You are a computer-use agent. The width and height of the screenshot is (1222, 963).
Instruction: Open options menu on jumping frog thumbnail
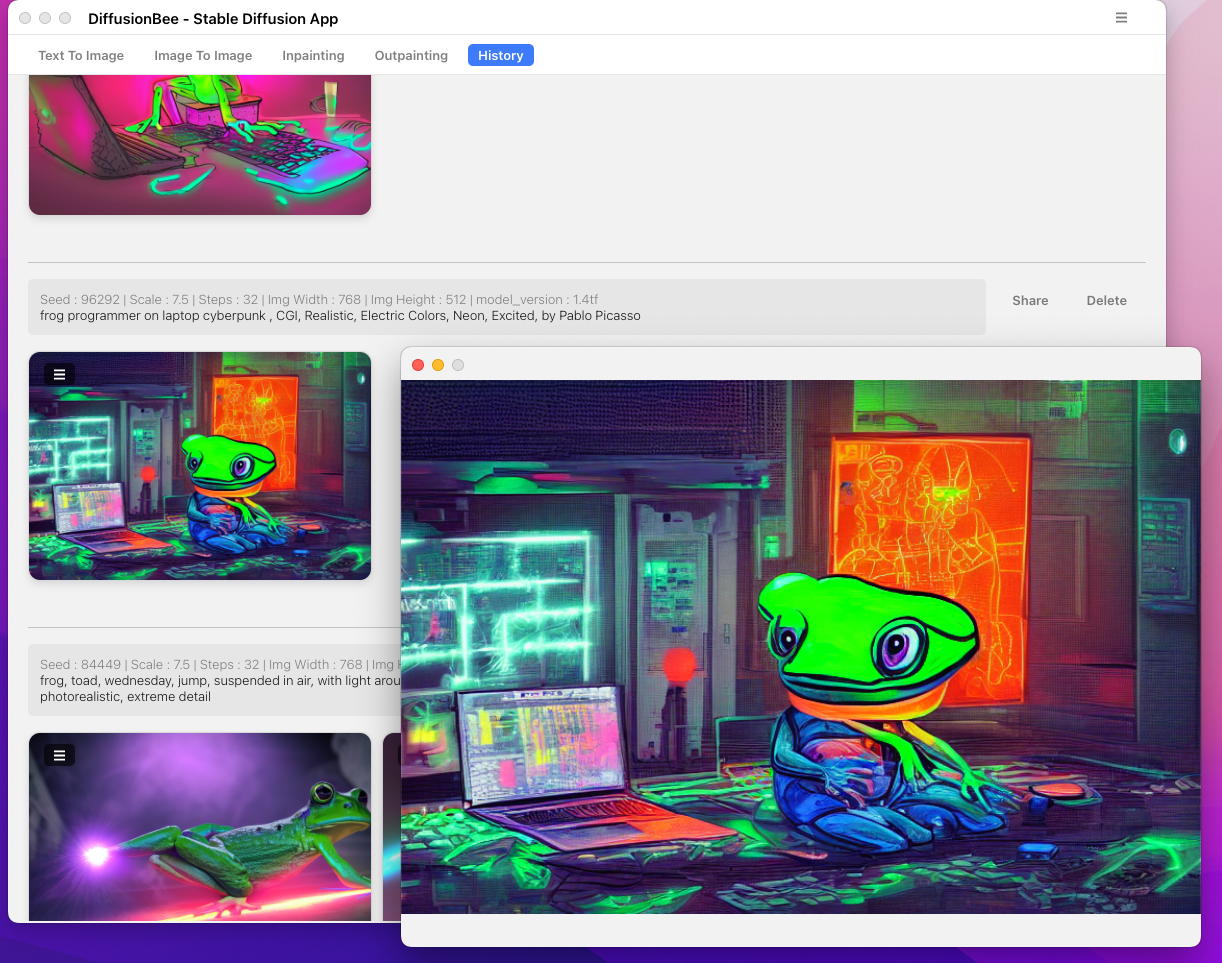click(59, 755)
